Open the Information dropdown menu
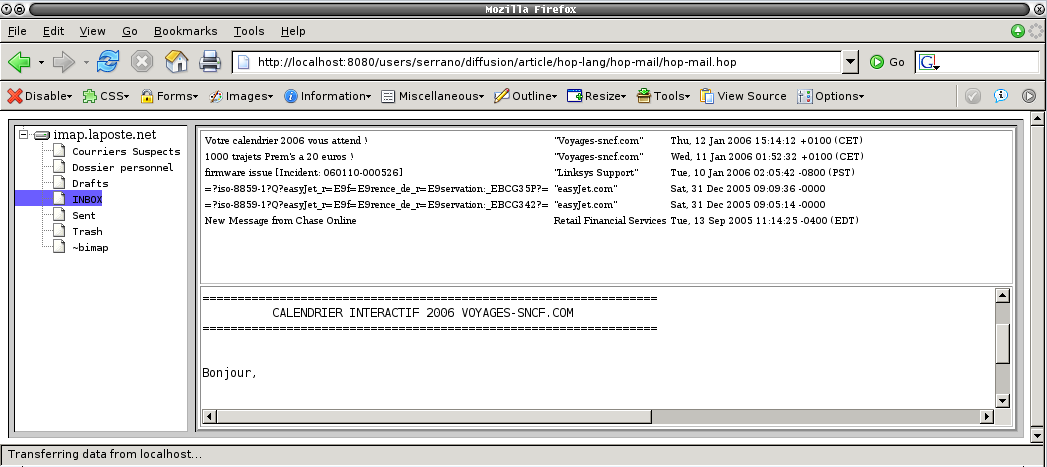This screenshot has width=1047, height=467. point(328,96)
